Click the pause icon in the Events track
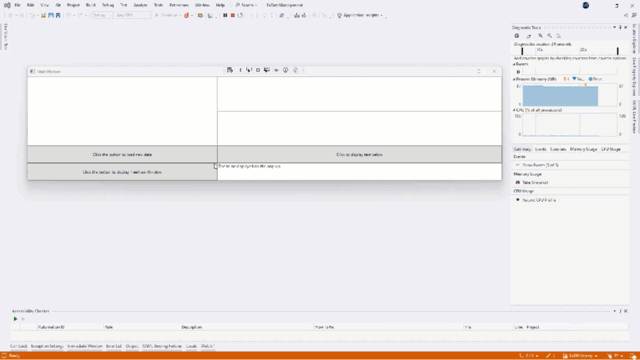Image resolution: width=640 pixels, height=360 pixels. click(518, 72)
